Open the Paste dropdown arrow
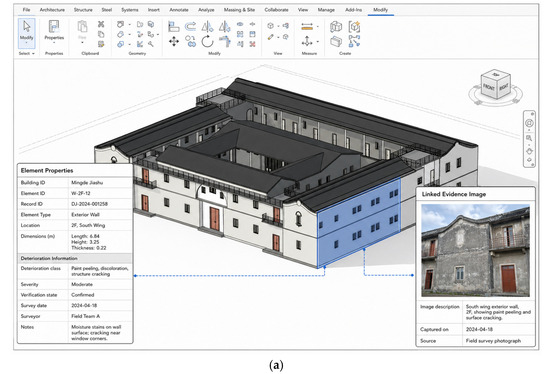 82,42
